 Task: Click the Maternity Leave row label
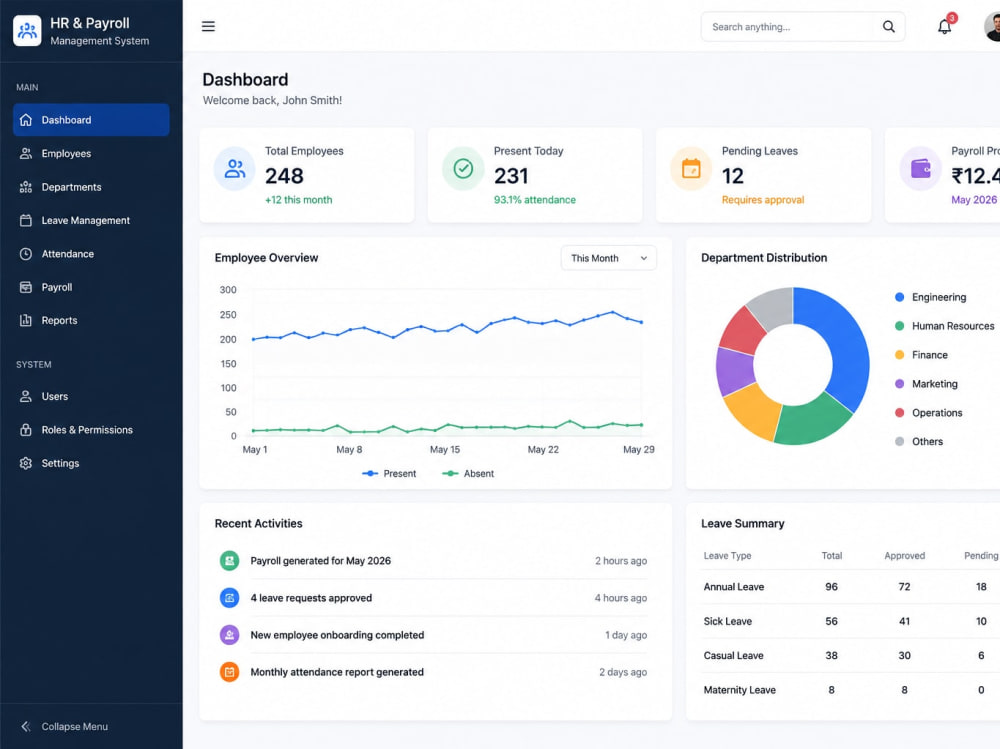(x=740, y=690)
